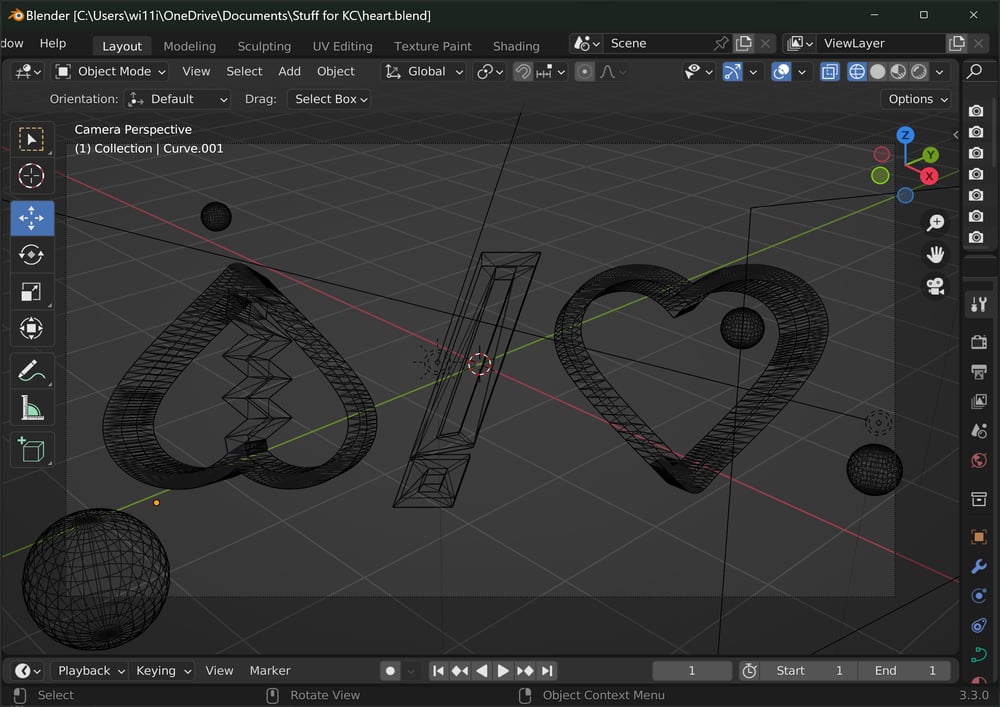Switch to wireframe viewport shading
Screen dimensions: 1000x707
tap(857, 71)
